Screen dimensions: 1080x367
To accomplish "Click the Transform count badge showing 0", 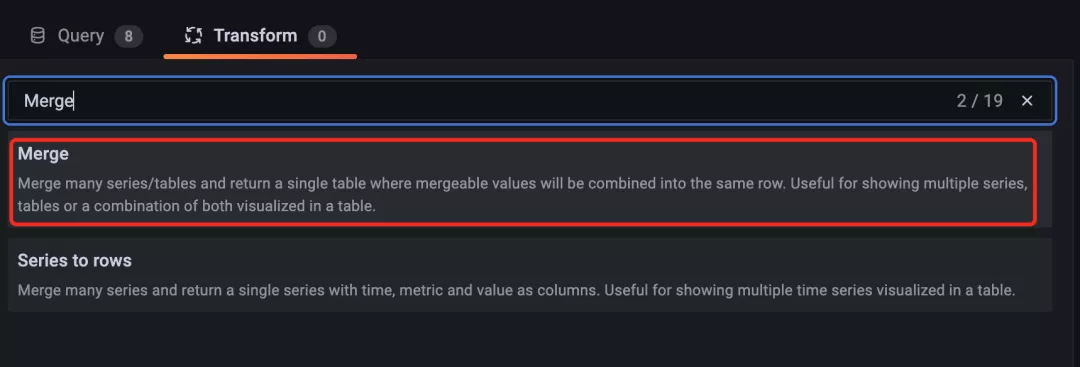I will pos(322,36).
